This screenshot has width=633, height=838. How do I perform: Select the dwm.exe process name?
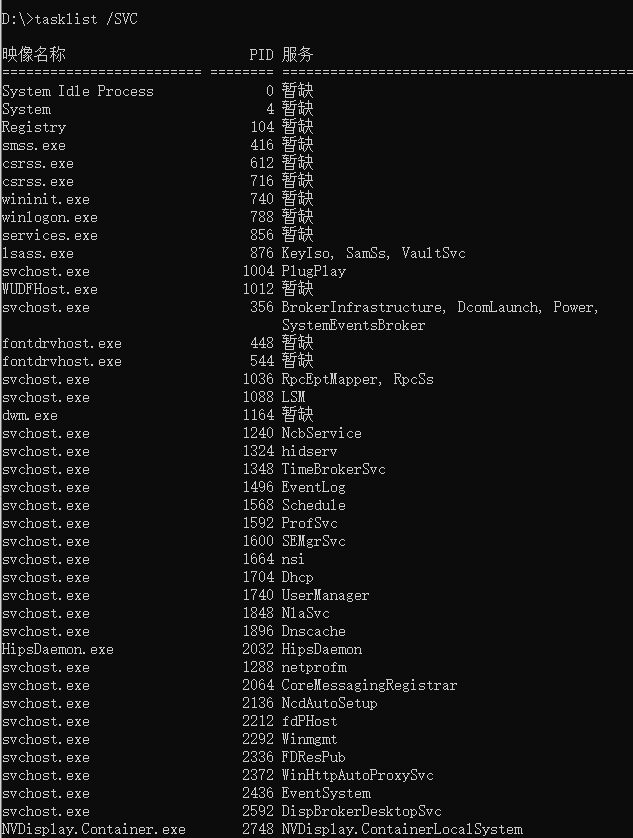pyautogui.click(x=30, y=415)
